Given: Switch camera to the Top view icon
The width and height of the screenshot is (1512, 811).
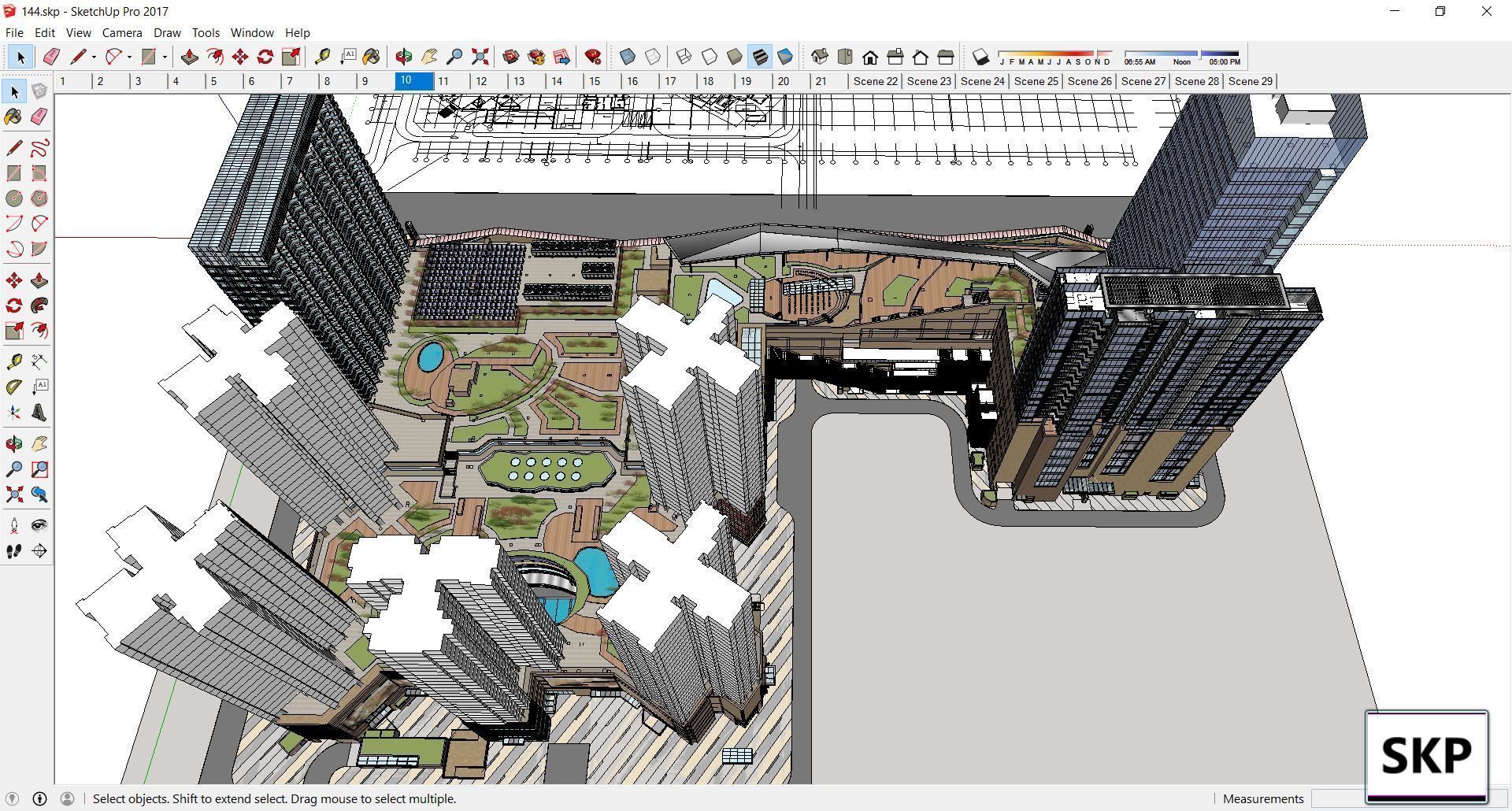Looking at the screenshot, I should pyautogui.click(x=846, y=56).
